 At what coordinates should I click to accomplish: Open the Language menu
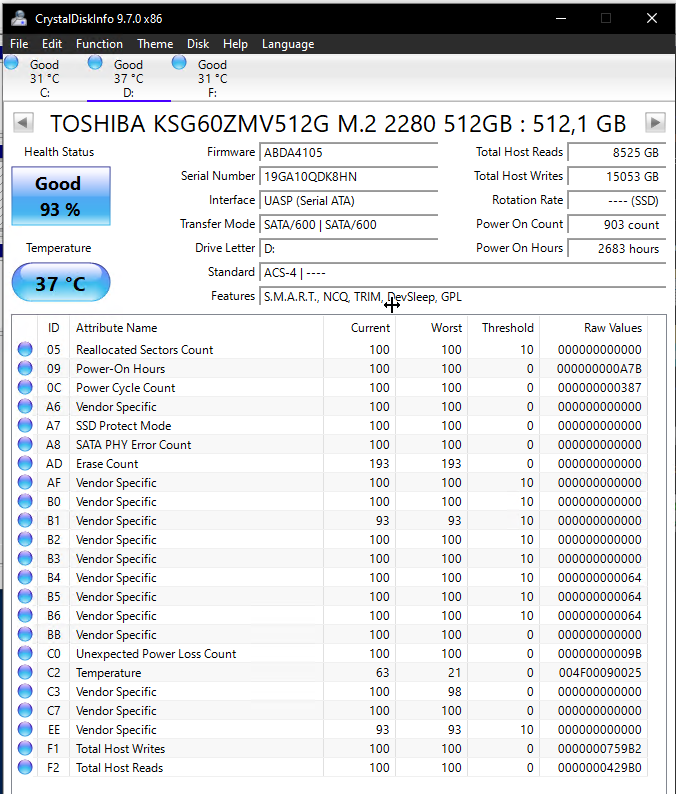[288, 44]
